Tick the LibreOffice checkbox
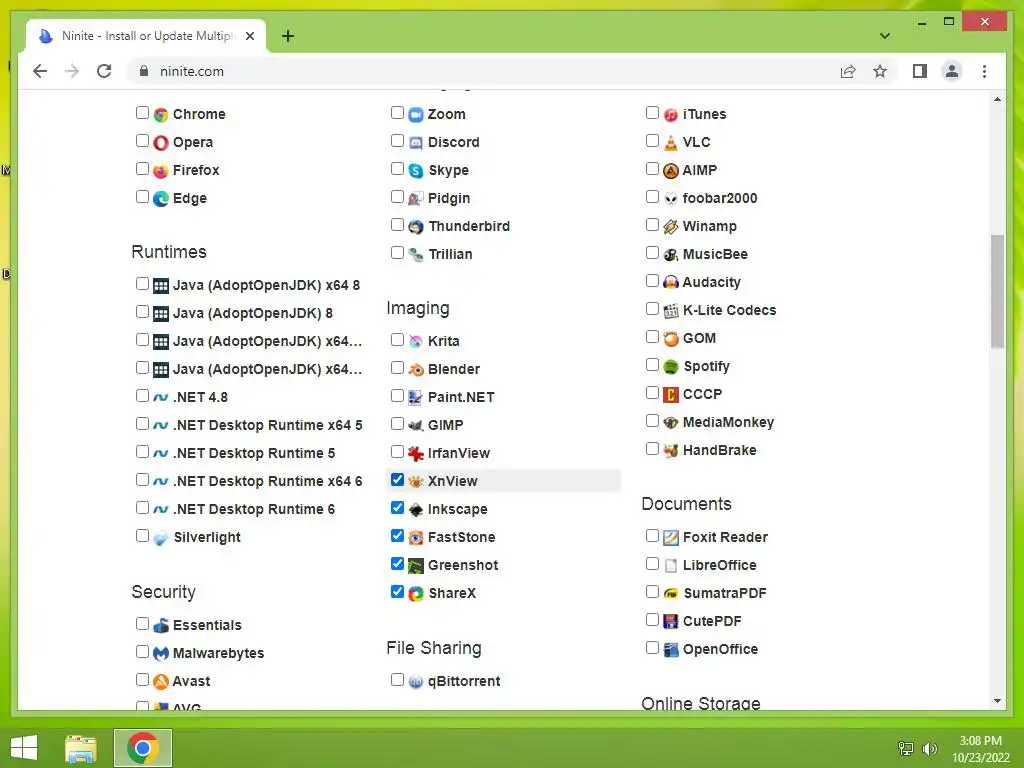The image size is (1024, 768). tap(652, 564)
